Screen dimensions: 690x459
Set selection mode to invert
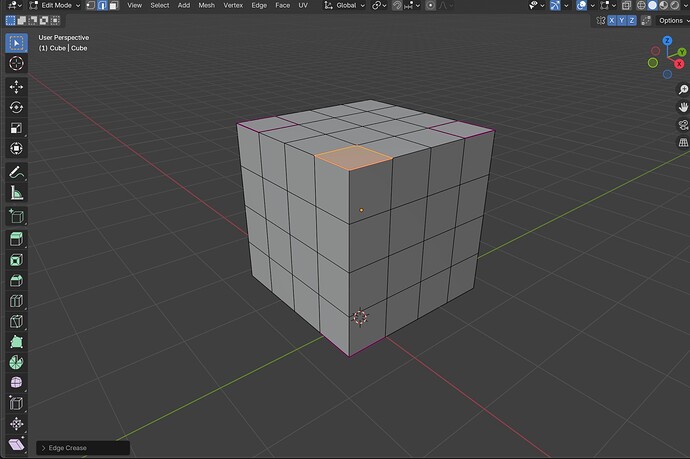coord(44,20)
